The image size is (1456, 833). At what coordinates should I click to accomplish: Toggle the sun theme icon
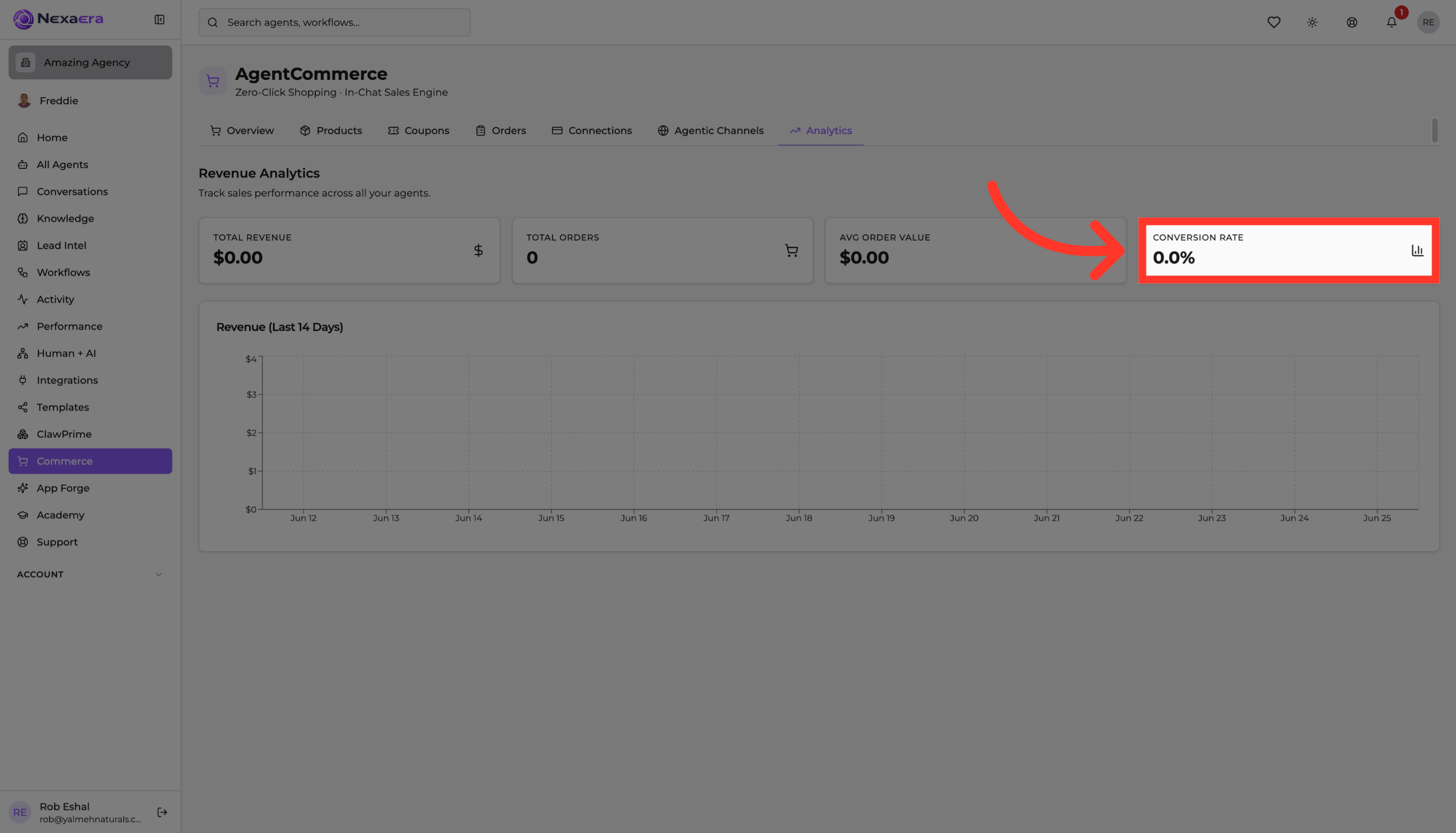point(1313,22)
